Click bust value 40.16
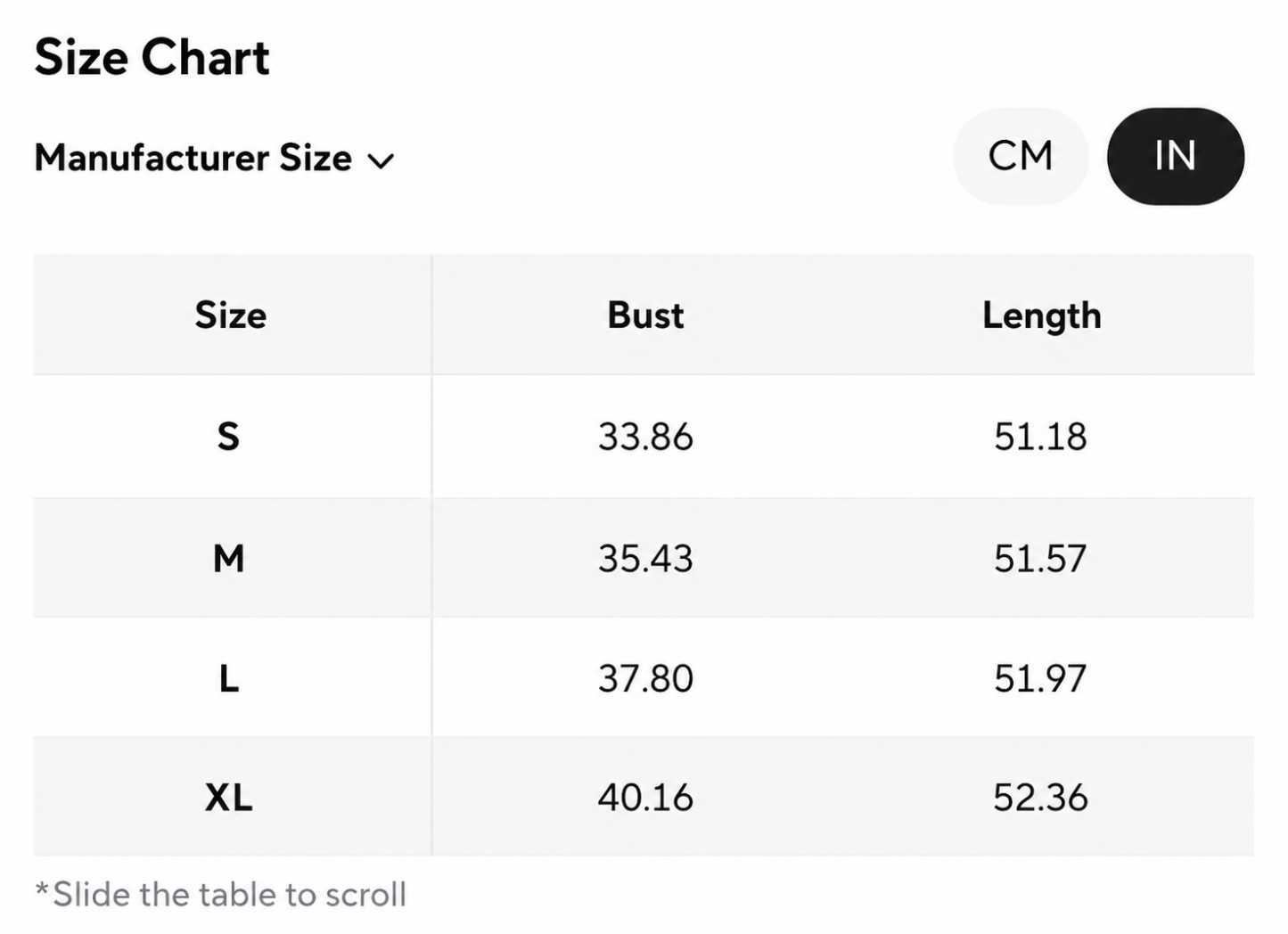Image resolution: width=1288 pixels, height=934 pixels. tap(645, 797)
